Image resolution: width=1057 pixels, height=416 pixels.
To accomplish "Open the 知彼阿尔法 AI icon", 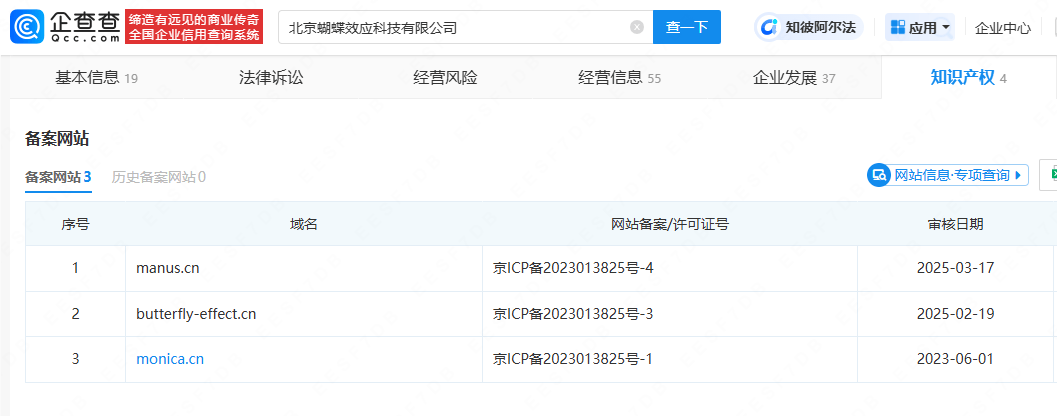I will 769,27.
